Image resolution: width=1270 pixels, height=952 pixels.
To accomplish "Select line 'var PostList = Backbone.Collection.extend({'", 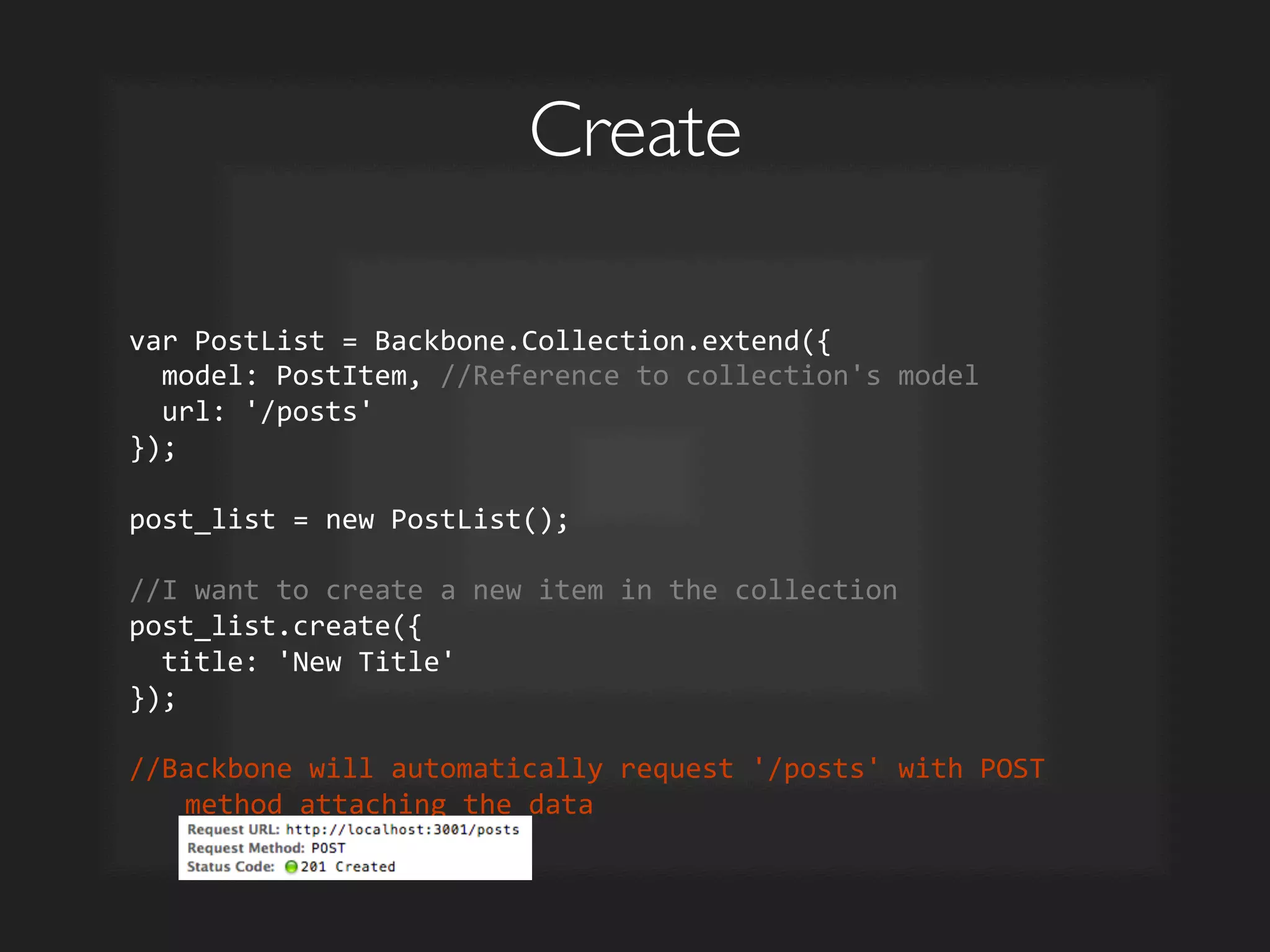I will [480, 342].
